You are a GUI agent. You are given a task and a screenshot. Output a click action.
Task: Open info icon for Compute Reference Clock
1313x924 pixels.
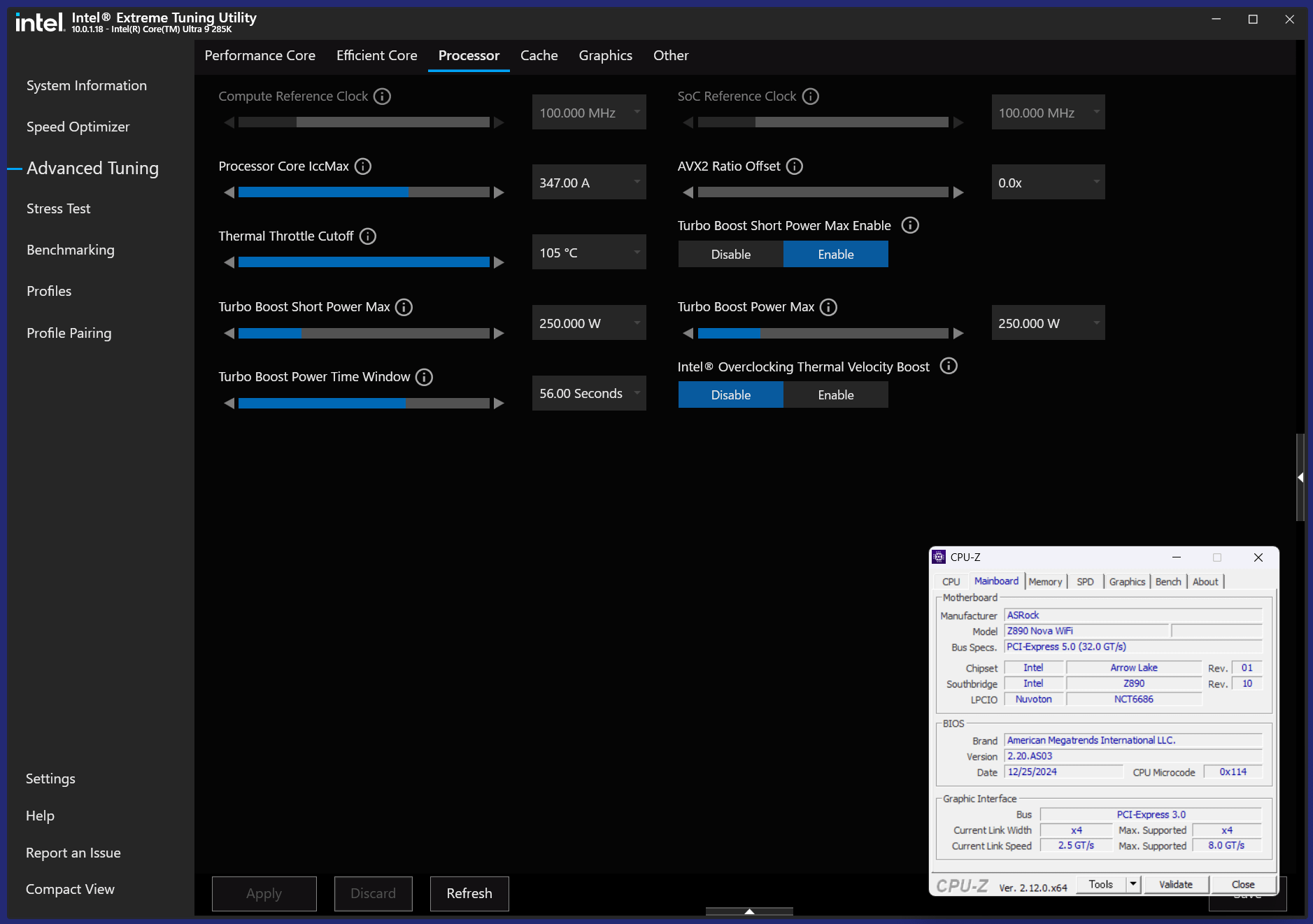point(382,97)
